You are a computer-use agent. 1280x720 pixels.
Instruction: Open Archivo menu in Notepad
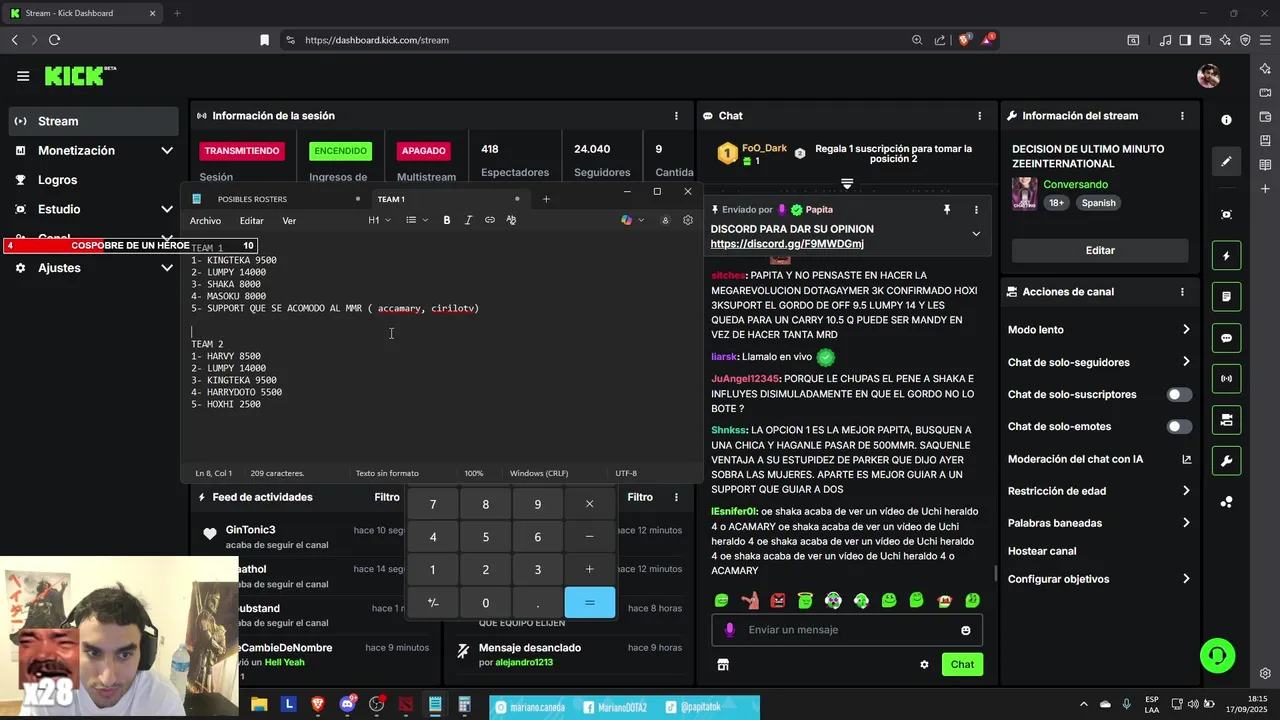pos(205,221)
